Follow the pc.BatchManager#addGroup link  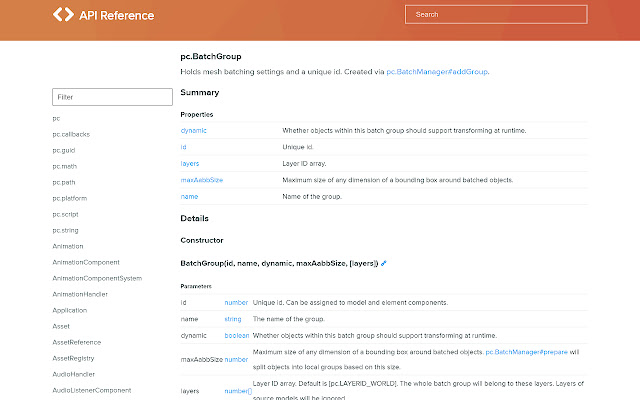click(x=437, y=72)
